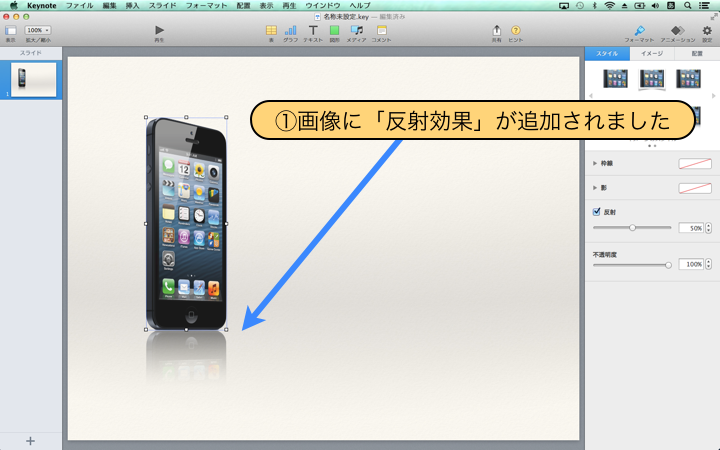
Task: Expand the 枠線 border section
Action: click(x=595, y=163)
